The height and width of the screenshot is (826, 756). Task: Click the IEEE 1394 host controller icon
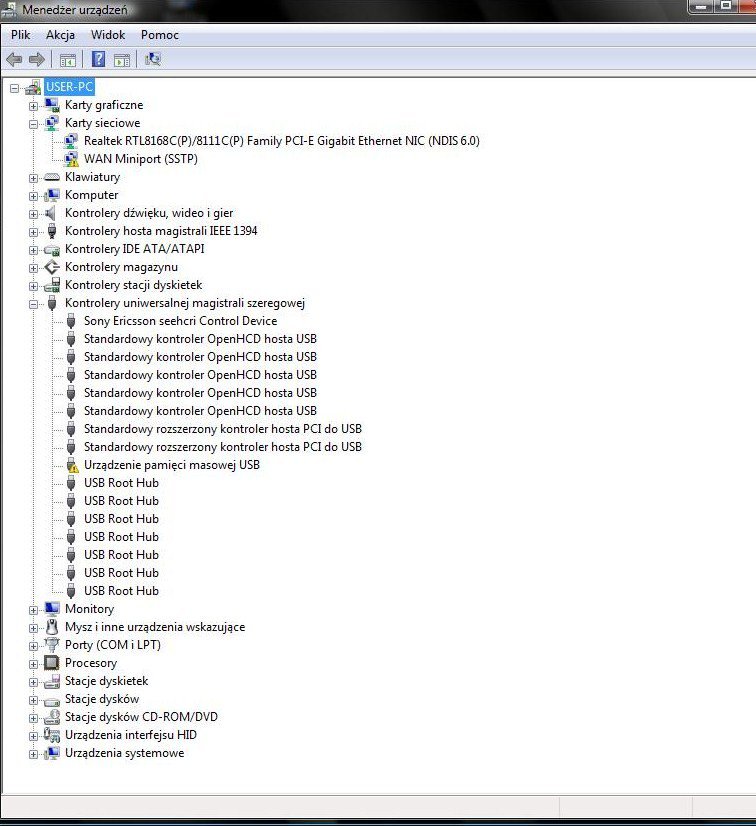(x=52, y=231)
